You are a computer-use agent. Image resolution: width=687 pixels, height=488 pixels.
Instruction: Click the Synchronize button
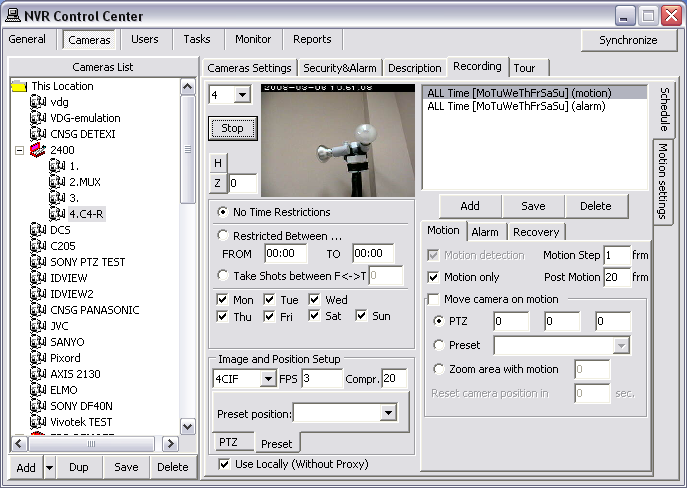(628, 40)
